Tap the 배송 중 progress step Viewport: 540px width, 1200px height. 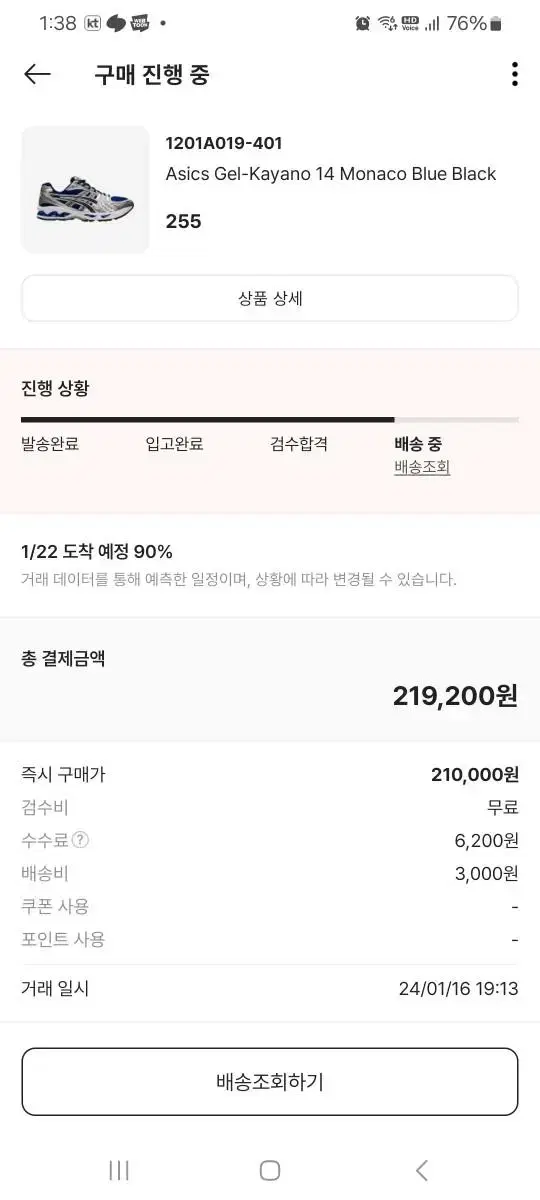(418, 444)
